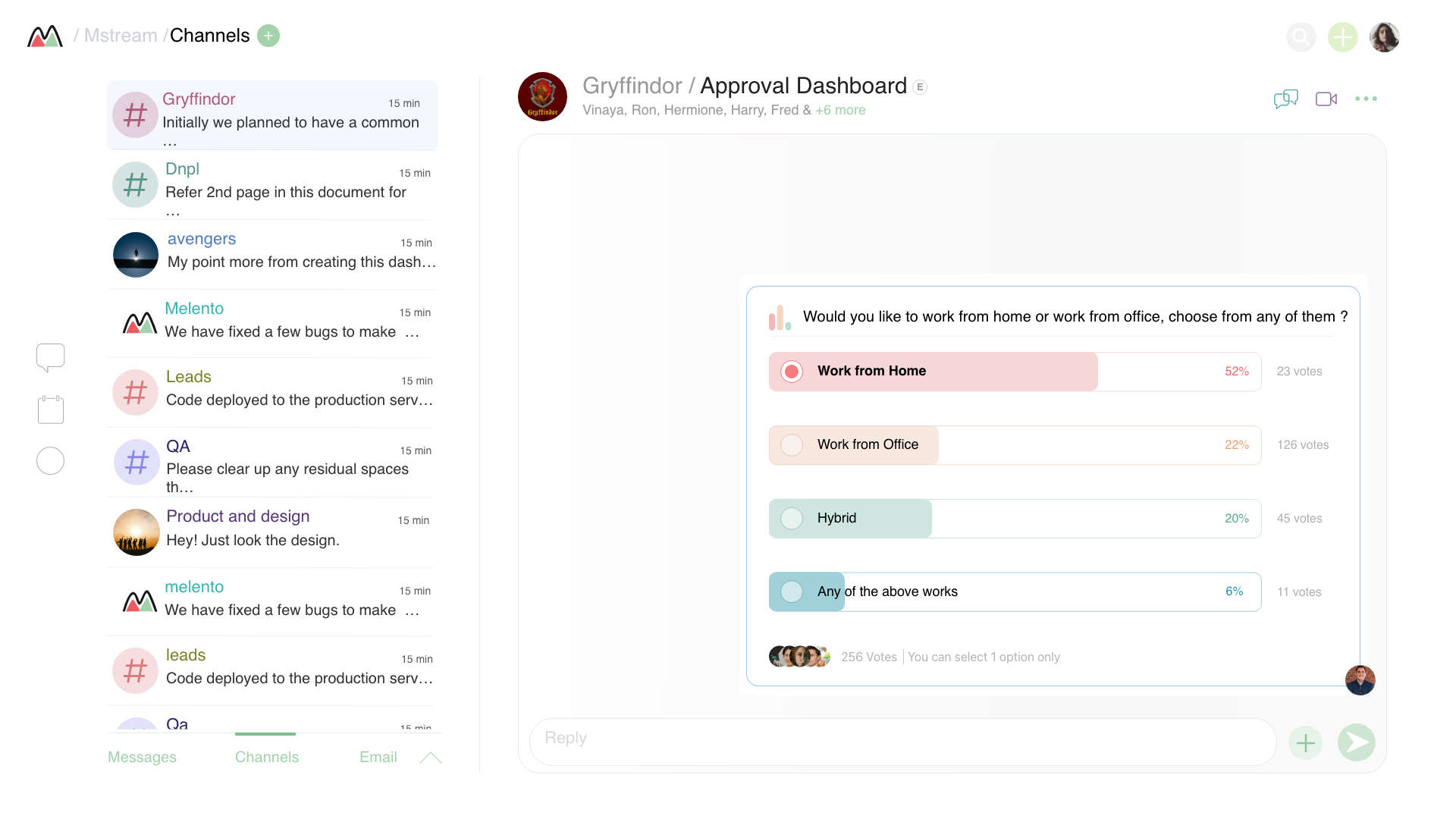Select Any of the above works radio

pyautogui.click(x=792, y=592)
